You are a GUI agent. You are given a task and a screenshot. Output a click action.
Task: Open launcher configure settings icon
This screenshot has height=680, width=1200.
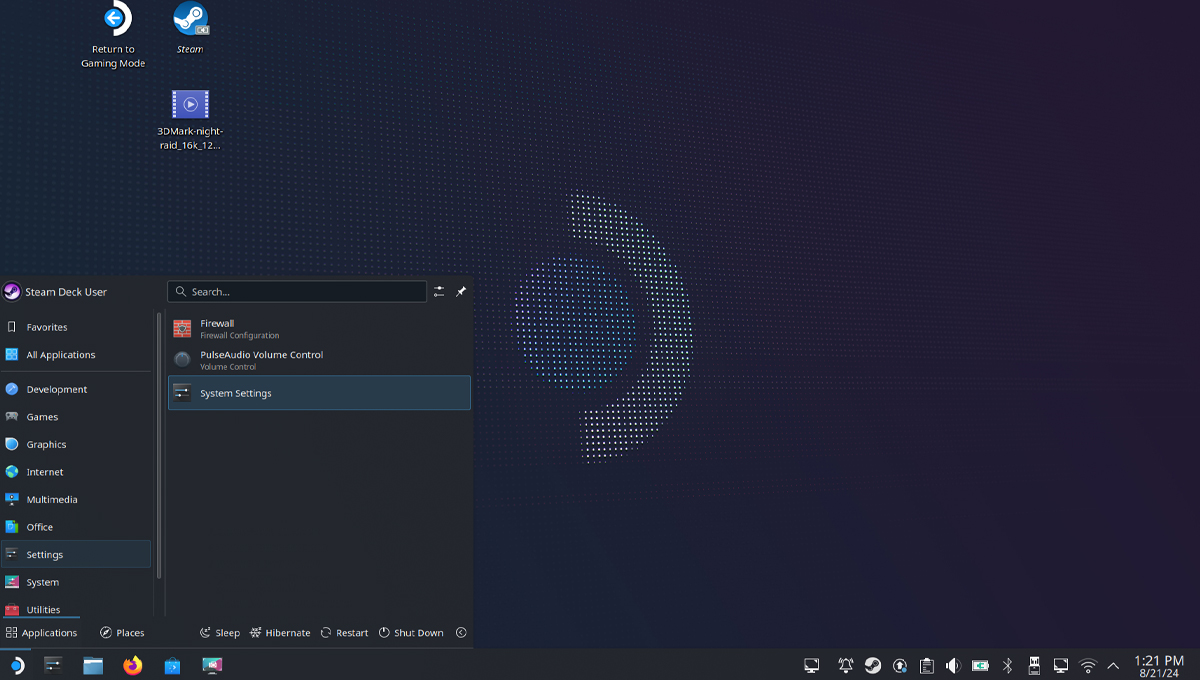point(439,292)
